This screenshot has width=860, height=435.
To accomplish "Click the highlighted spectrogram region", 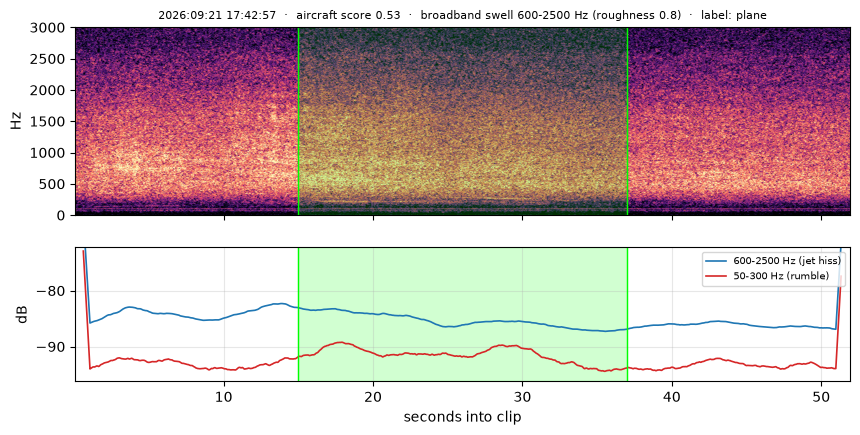I will point(463,121).
